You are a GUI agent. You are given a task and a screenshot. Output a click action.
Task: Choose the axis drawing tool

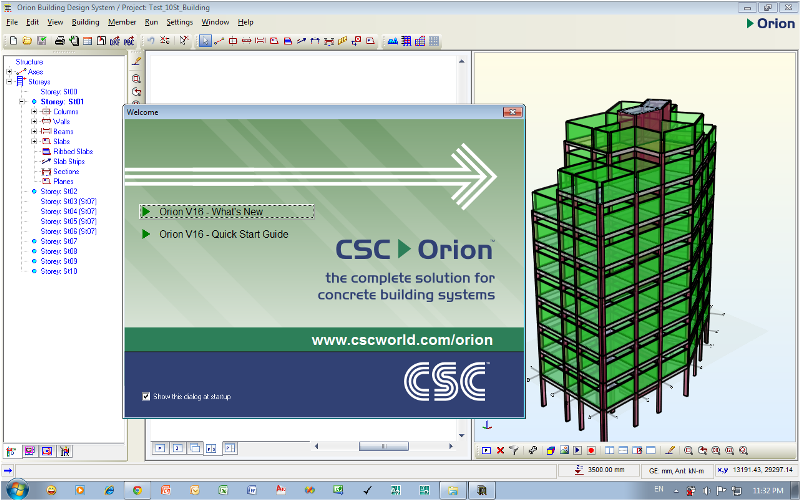(x=219, y=41)
